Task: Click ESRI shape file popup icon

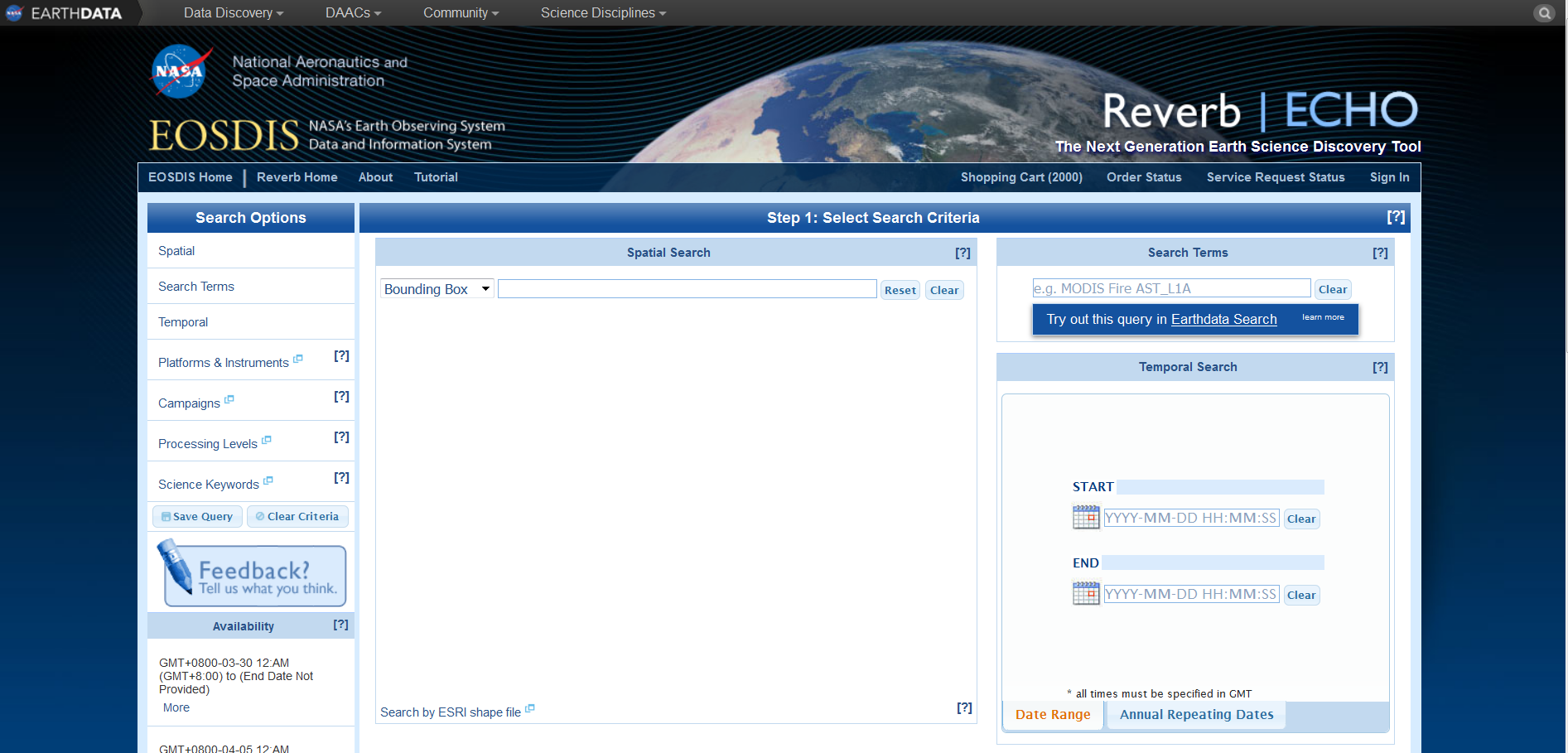Action: click(x=530, y=708)
